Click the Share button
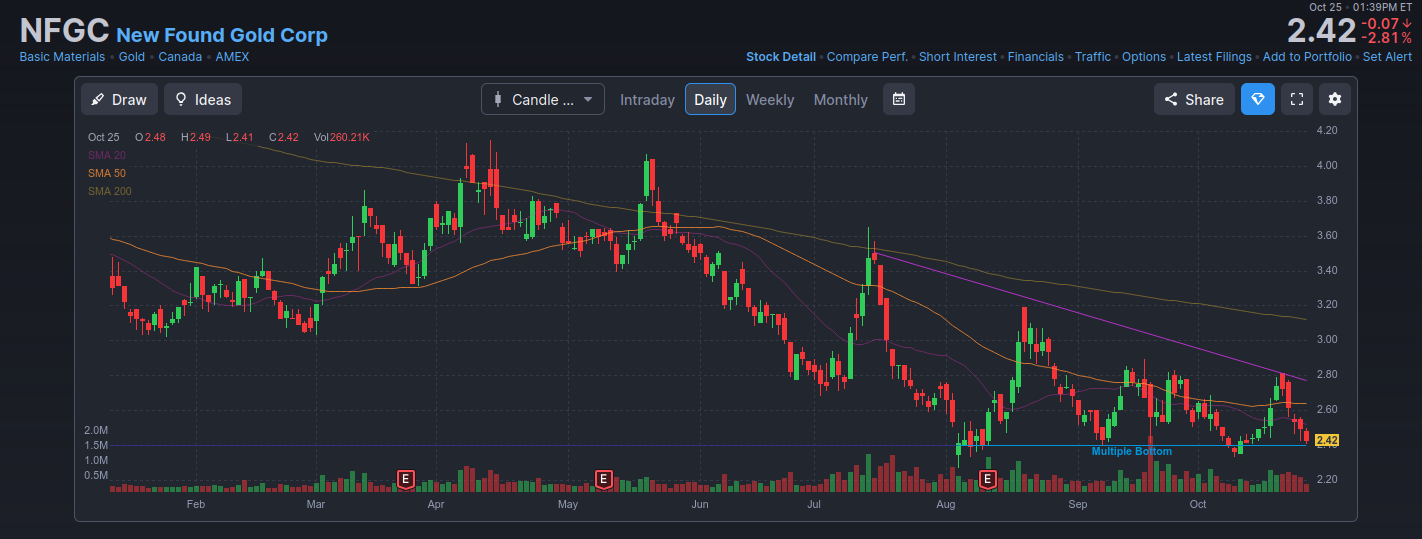This screenshot has width=1422, height=539. [1194, 99]
